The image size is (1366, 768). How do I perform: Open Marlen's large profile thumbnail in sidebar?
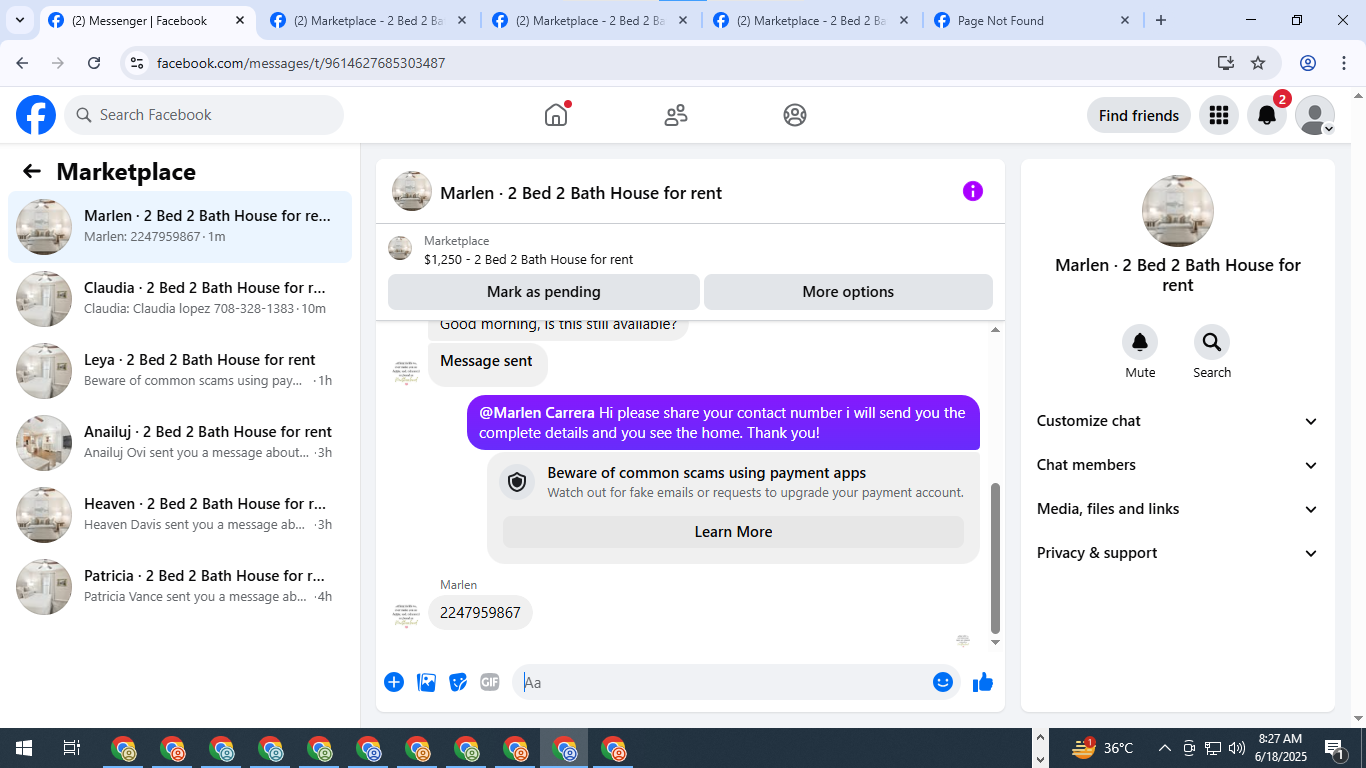[1178, 211]
